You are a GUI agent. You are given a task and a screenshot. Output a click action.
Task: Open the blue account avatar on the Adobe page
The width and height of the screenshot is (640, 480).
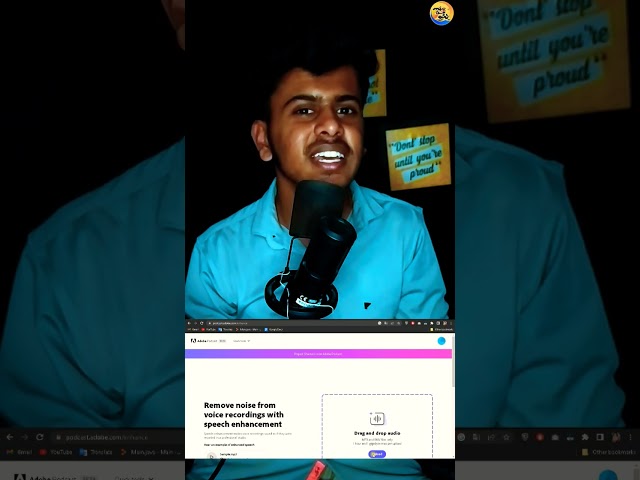coord(441,341)
